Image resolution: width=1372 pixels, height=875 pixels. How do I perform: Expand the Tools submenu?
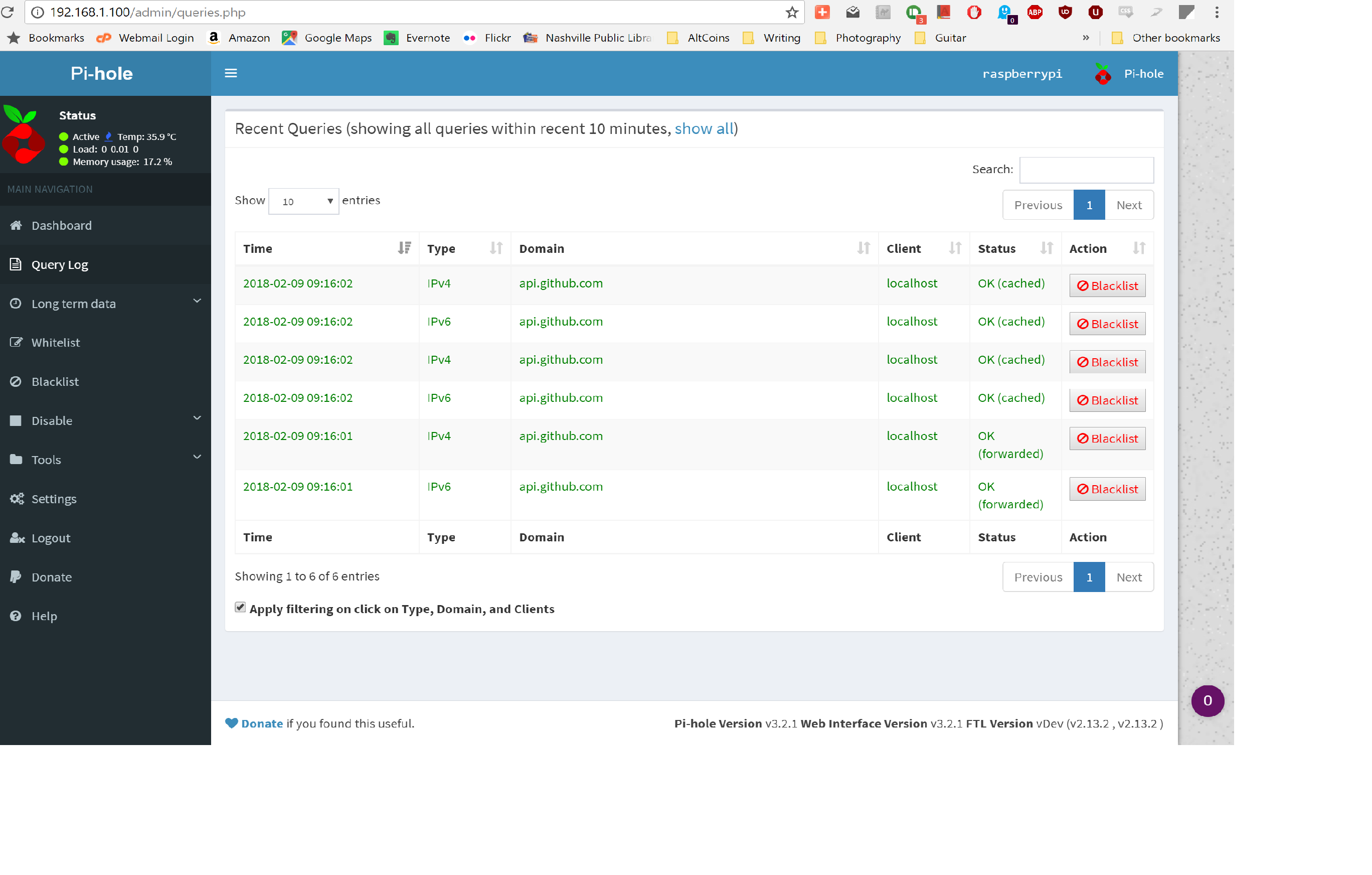[x=105, y=460]
